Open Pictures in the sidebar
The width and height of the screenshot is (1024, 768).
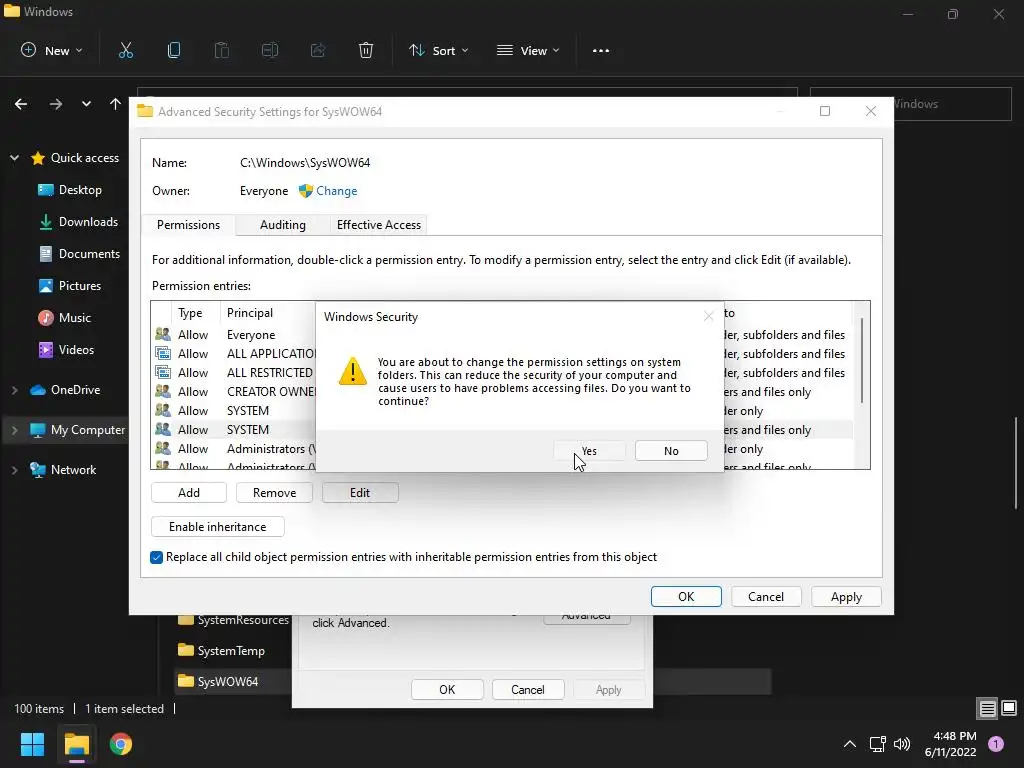click(70, 286)
